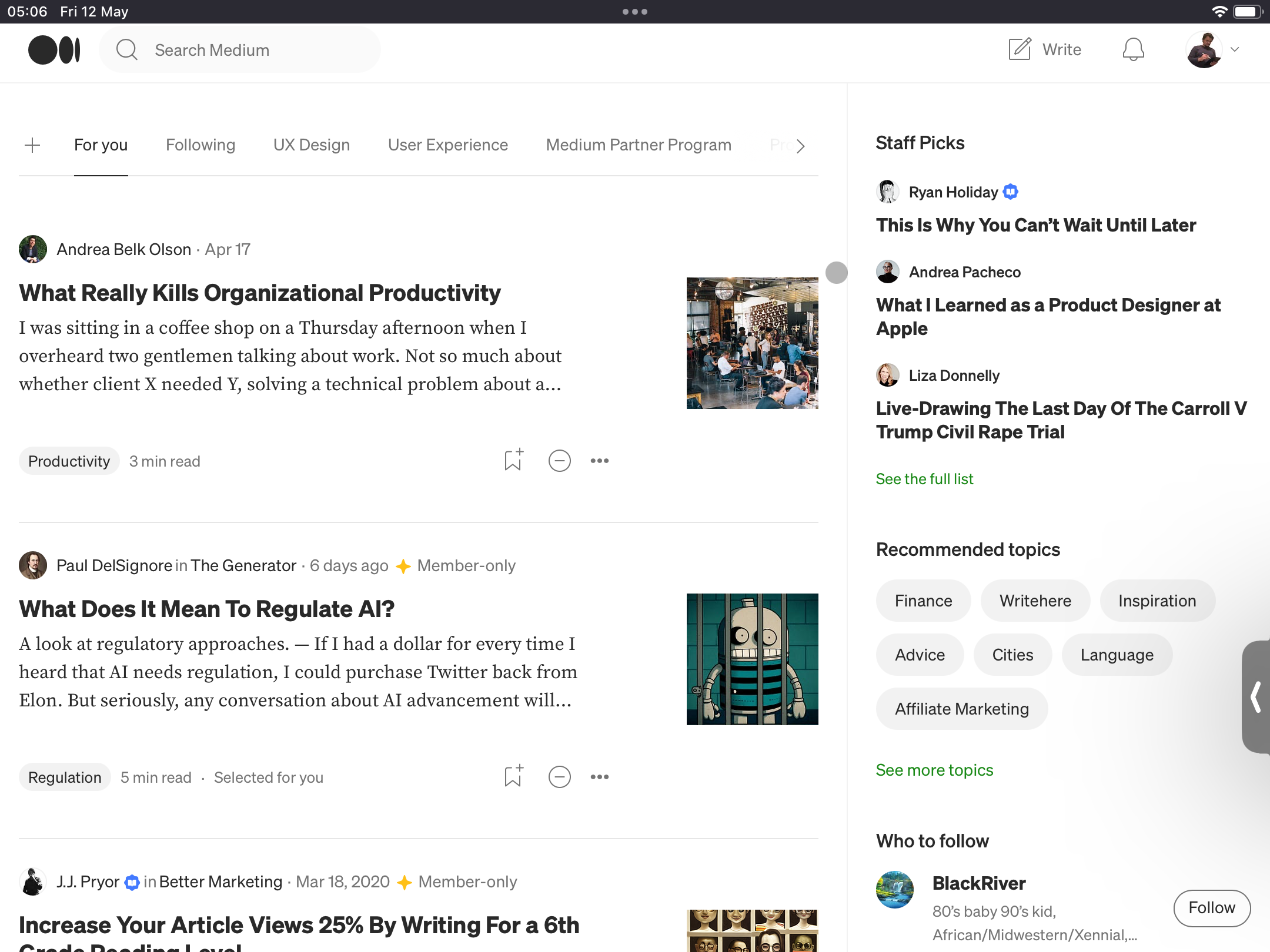Screen dimensions: 1270x952
Task: Open Ryan Holiday's author name
Action: coord(954,192)
